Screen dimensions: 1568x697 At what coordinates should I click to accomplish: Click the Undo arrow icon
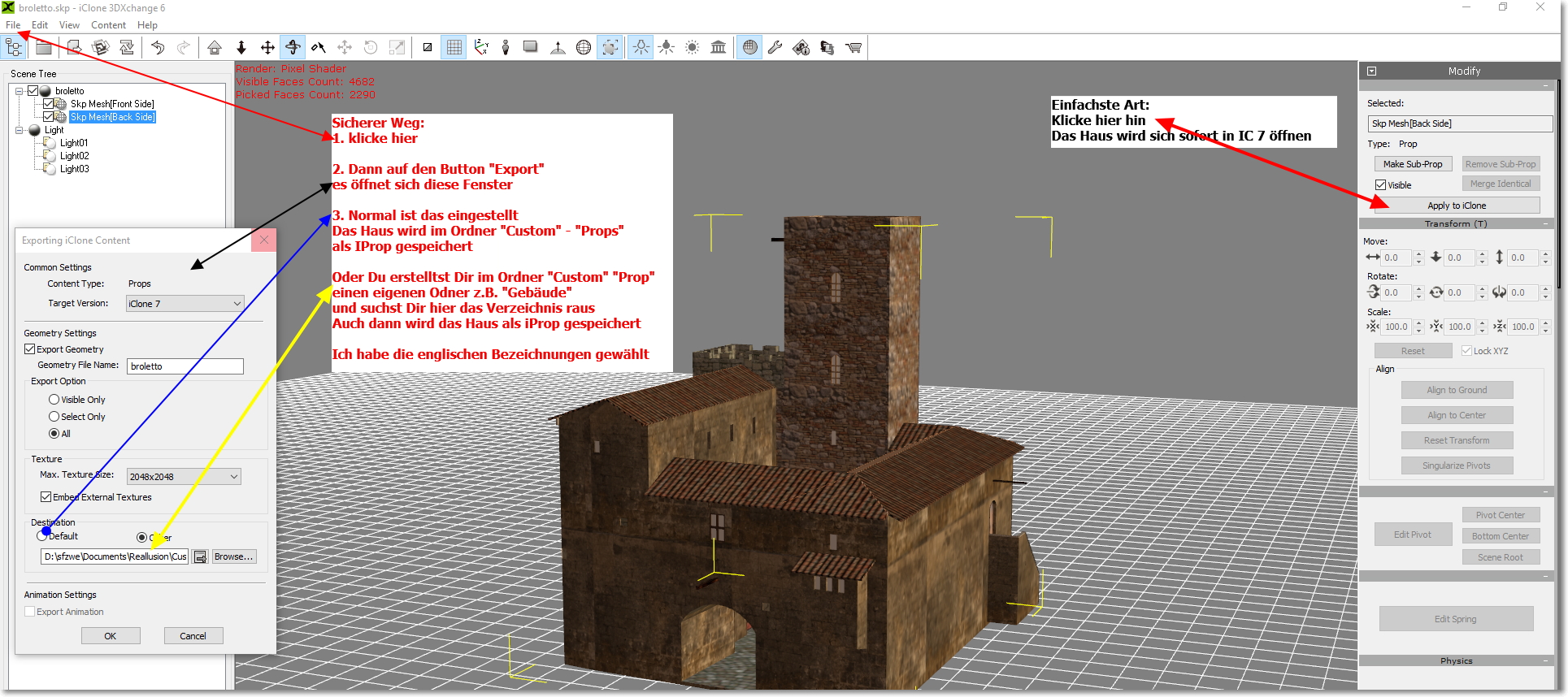click(158, 47)
